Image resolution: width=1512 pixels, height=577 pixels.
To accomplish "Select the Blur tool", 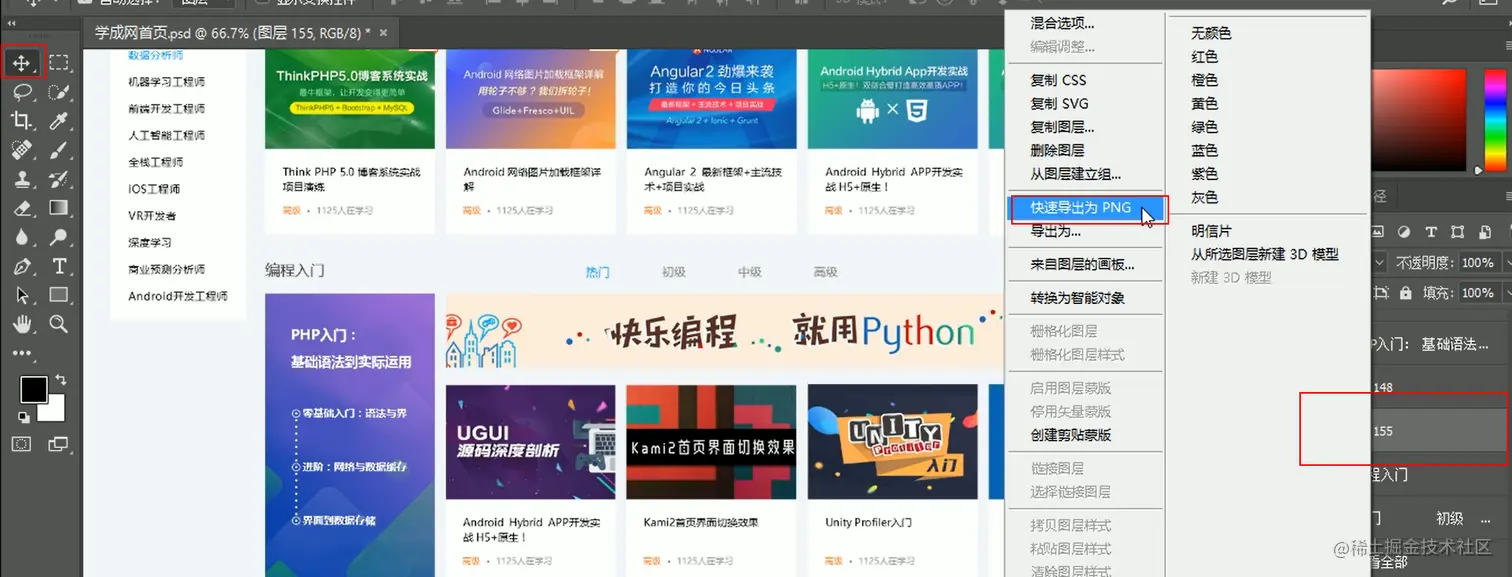I will click(21, 237).
